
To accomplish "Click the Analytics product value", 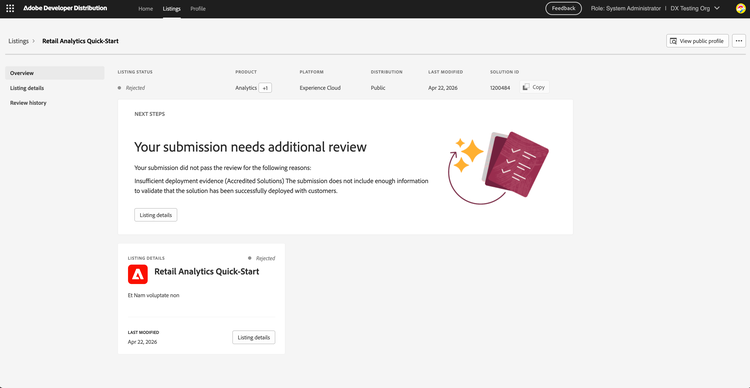I will tap(246, 88).
